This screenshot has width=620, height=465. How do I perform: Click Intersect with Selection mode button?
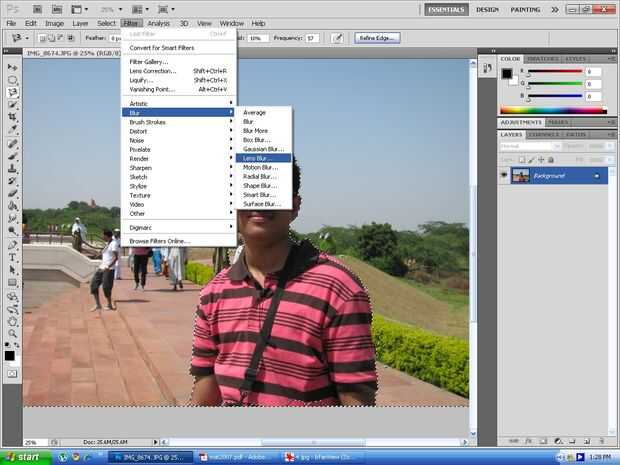71,38
